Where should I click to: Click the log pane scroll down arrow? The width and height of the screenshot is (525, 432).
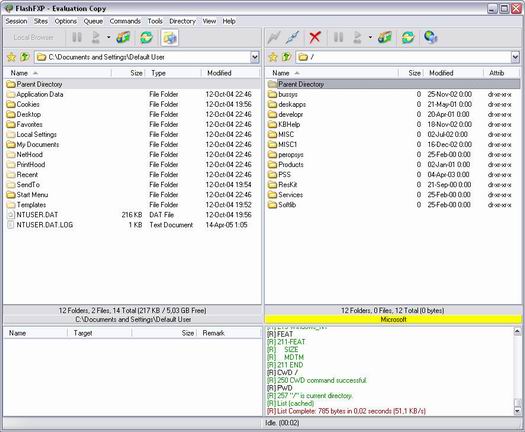click(x=517, y=410)
